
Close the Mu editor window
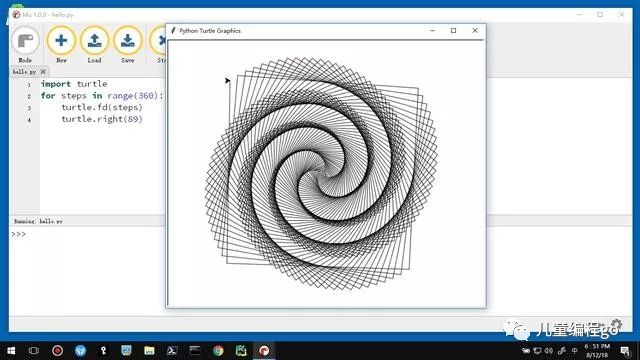(x=621, y=15)
